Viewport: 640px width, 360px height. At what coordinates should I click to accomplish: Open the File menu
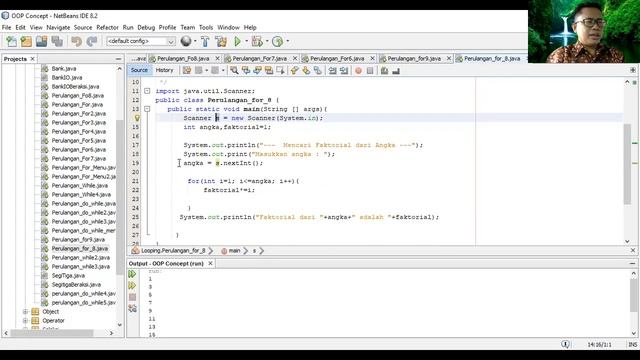[x=7, y=27]
